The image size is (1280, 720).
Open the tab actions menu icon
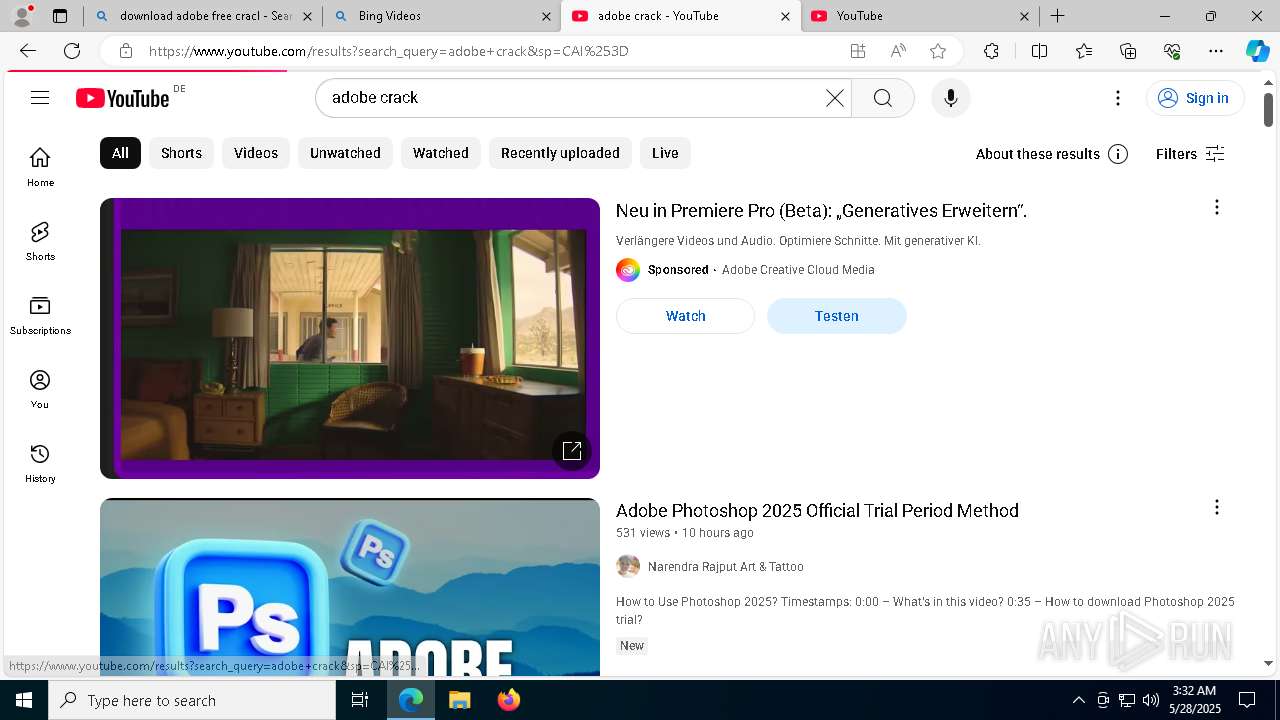point(60,16)
